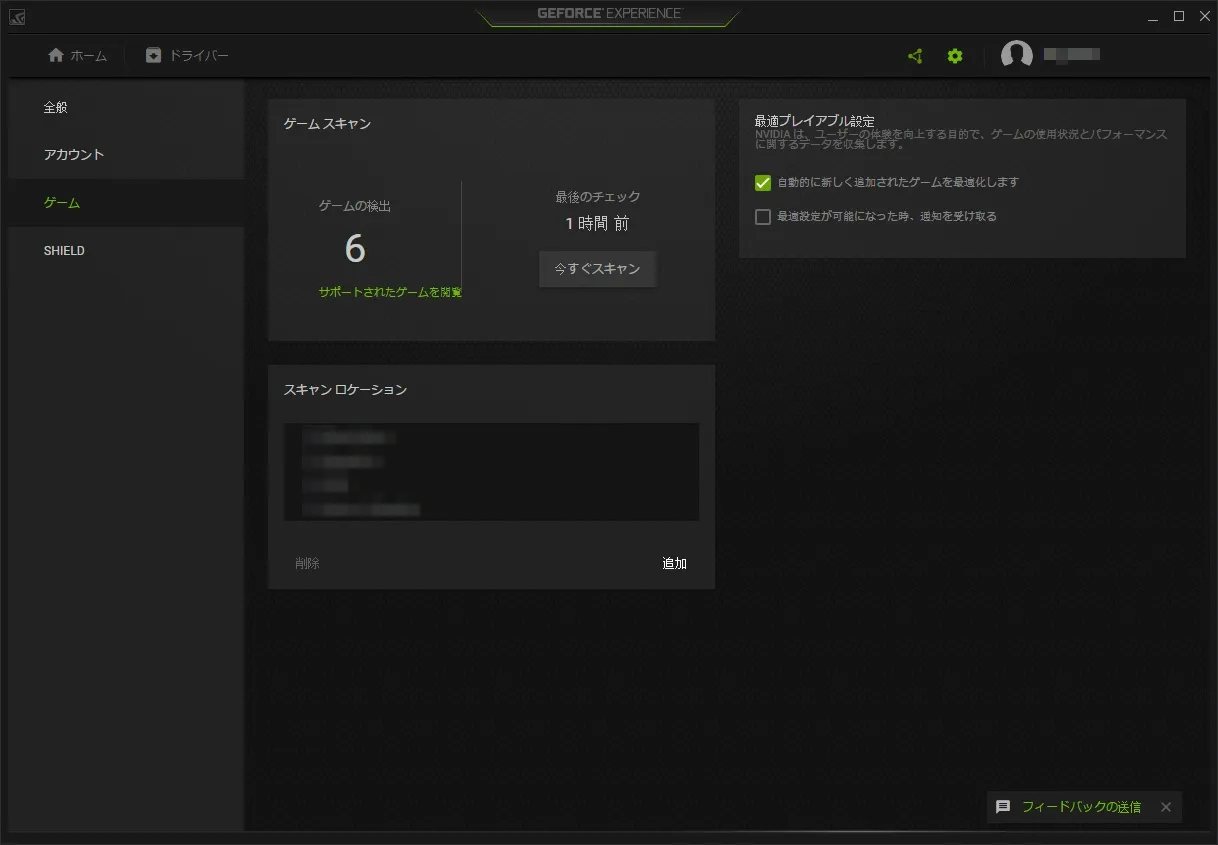Select SHIELD in the settings sidebar
1218x845 pixels.
(126, 251)
